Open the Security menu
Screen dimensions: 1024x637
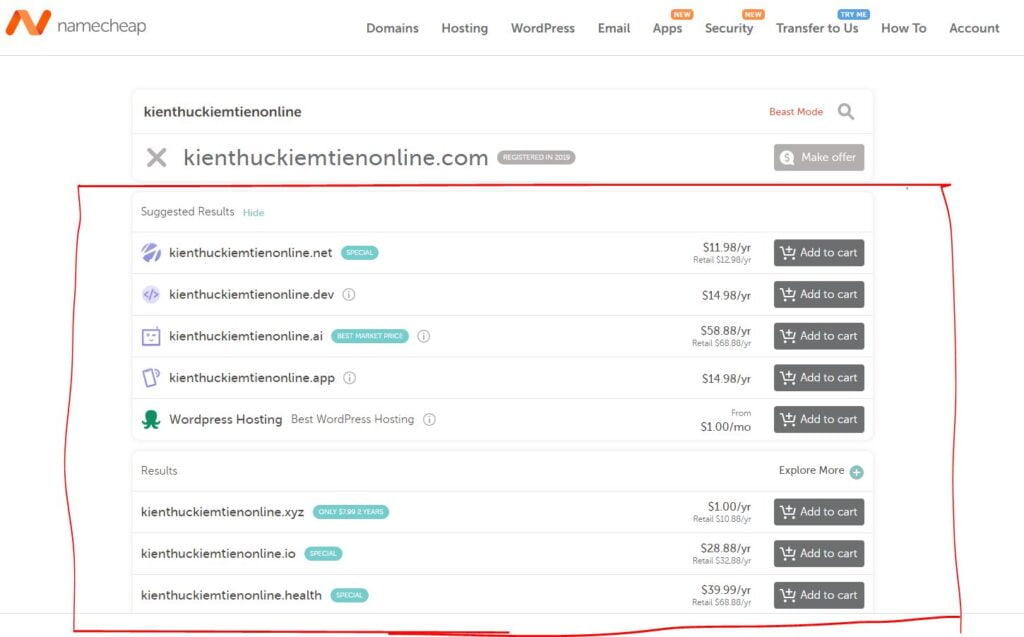pos(729,28)
